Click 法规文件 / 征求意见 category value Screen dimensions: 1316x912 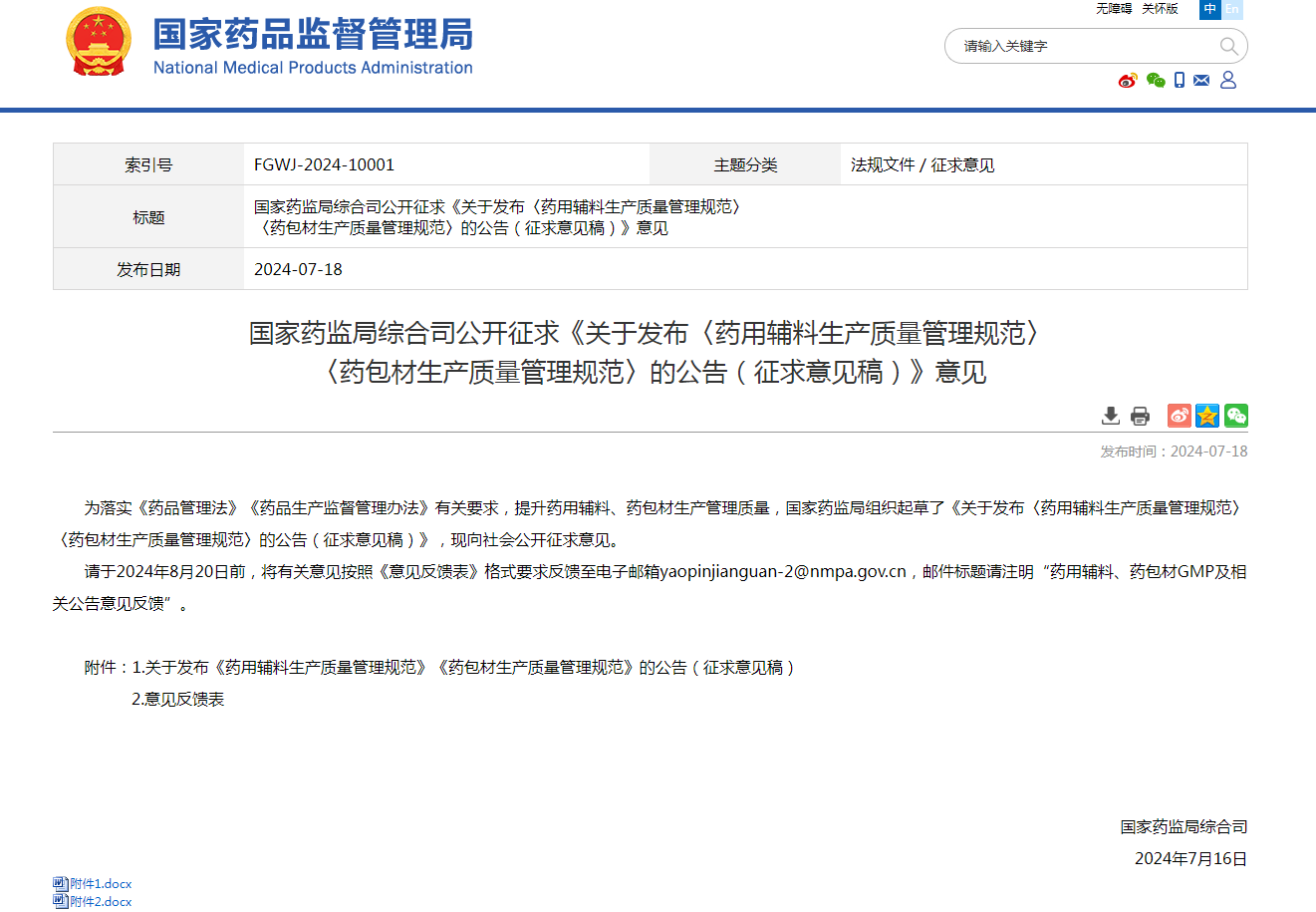(x=922, y=164)
